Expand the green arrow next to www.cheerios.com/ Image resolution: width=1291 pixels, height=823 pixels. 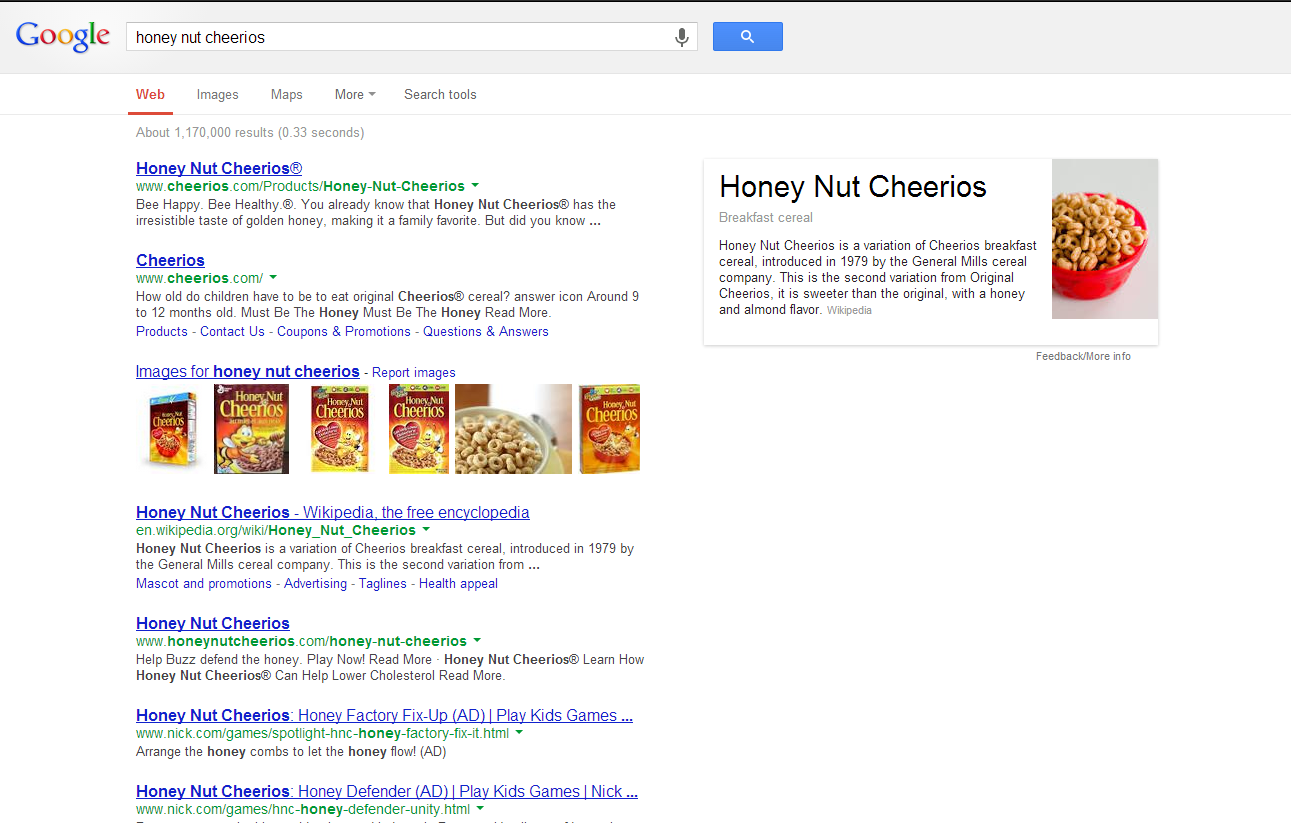(x=273, y=277)
